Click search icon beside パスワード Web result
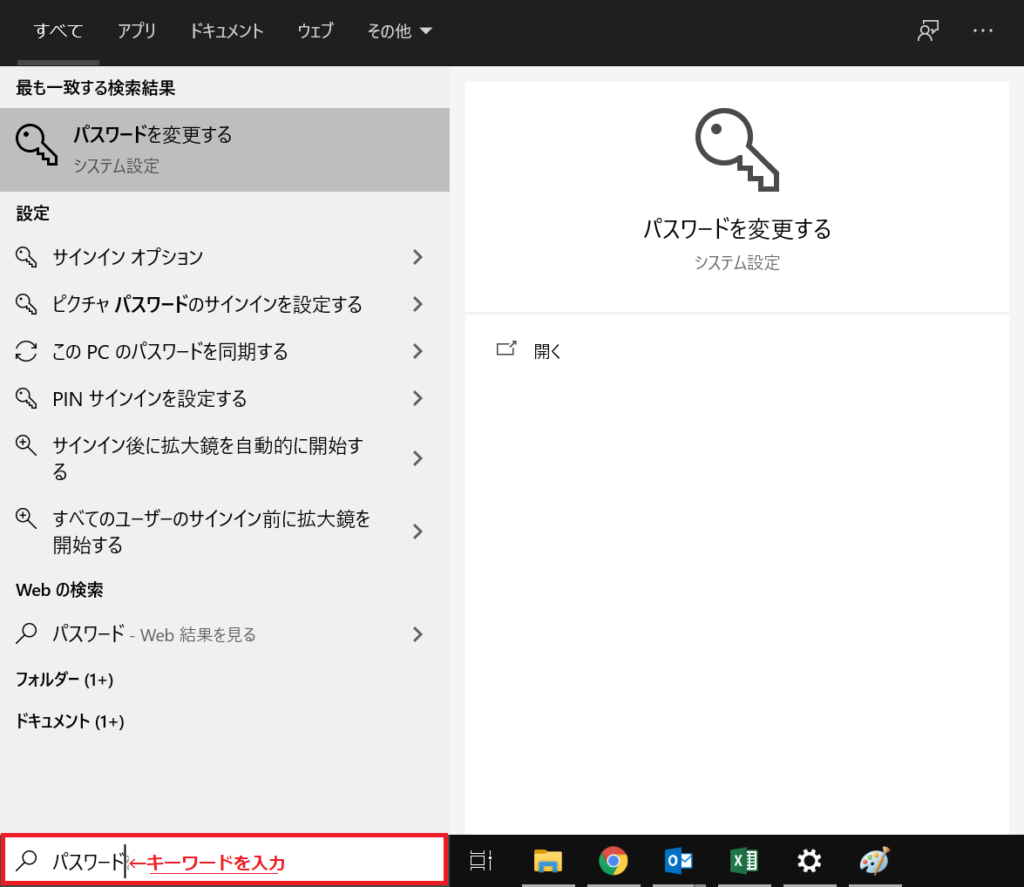The height and width of the screenshot is (887, 1024). 26,633
